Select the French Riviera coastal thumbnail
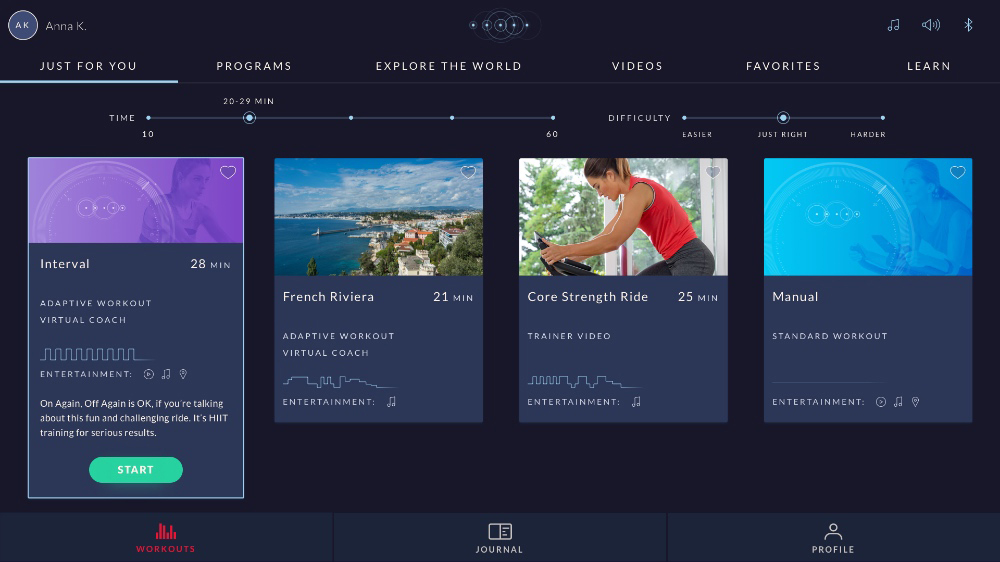This screenshot has width=1000, height=562. click(x=378, y=217)
